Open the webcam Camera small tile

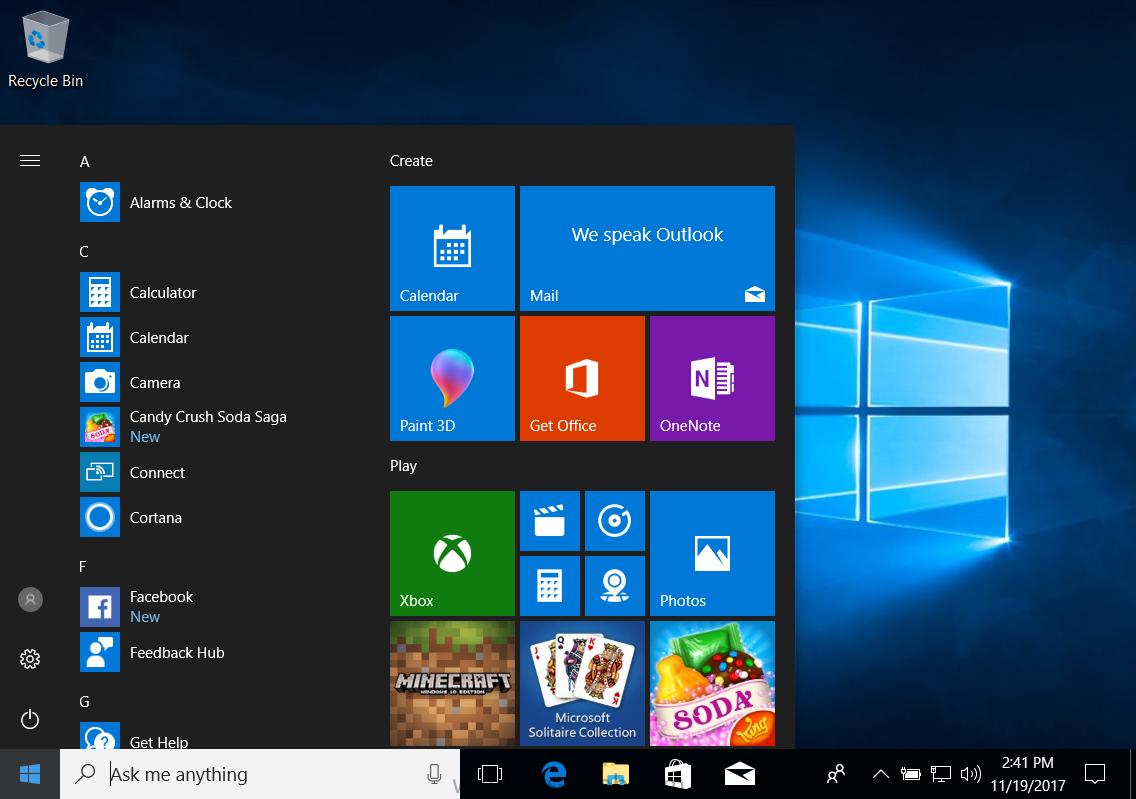pyautogui.click(x=614, y=586)
